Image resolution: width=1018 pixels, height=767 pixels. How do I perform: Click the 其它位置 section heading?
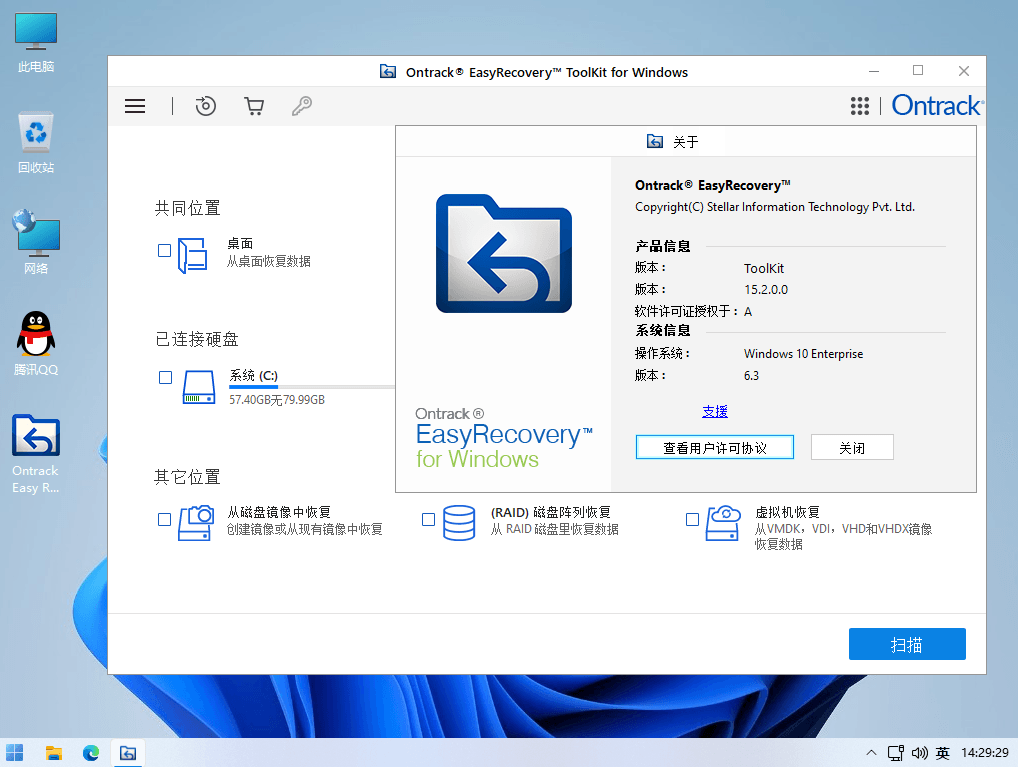click(x=188, y=477)
